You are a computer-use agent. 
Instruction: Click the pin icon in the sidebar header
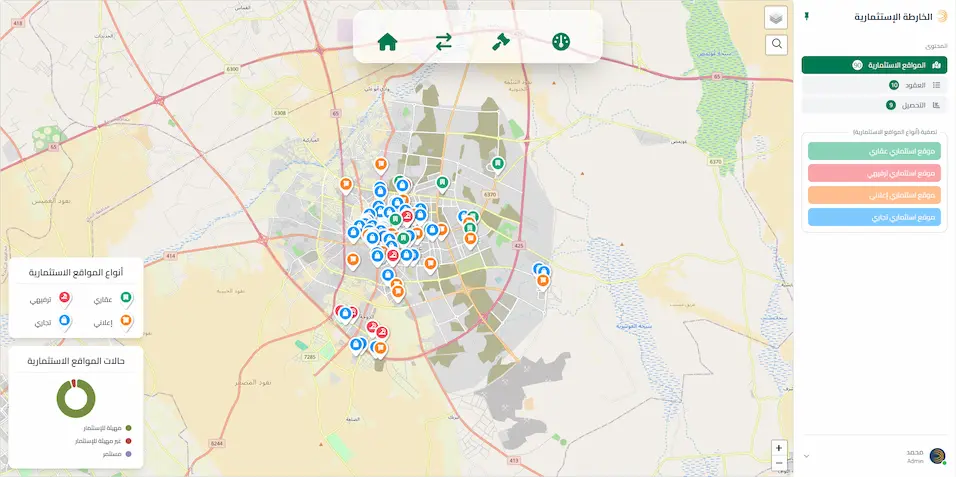806,17
